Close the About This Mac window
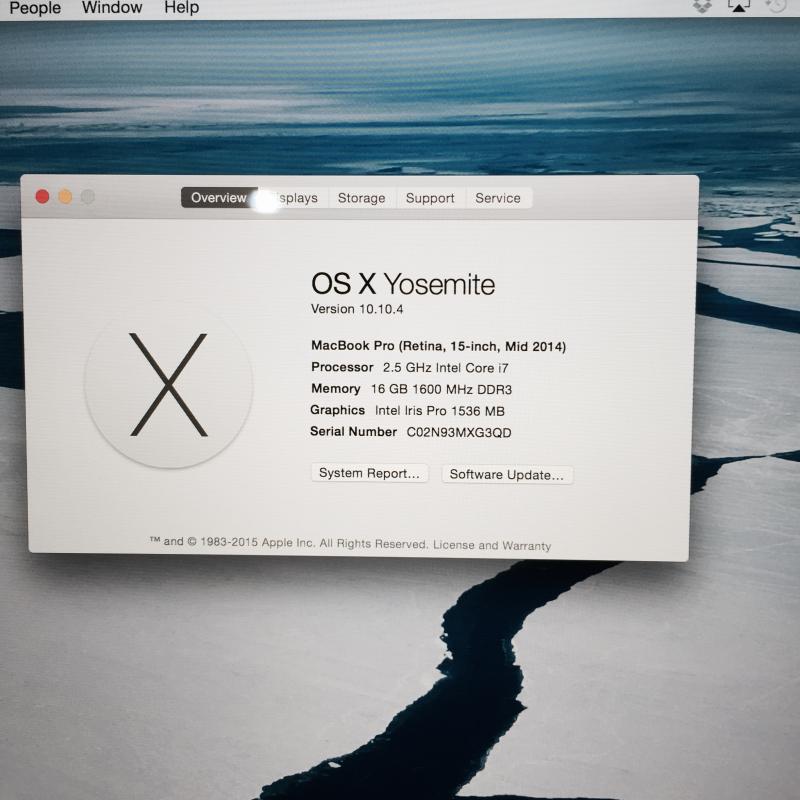The height and width of the screenshot is (800, 800). (x=42, y=196)
